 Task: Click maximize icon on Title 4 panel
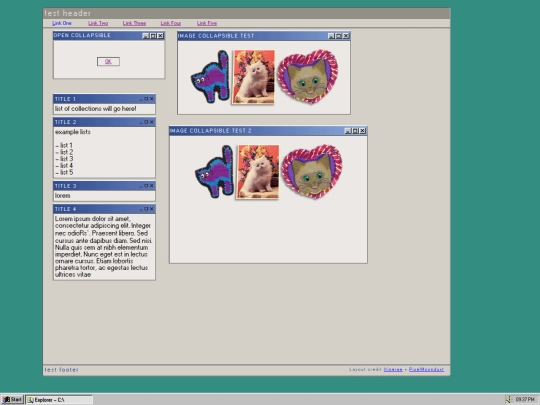(x=146, y=209)
